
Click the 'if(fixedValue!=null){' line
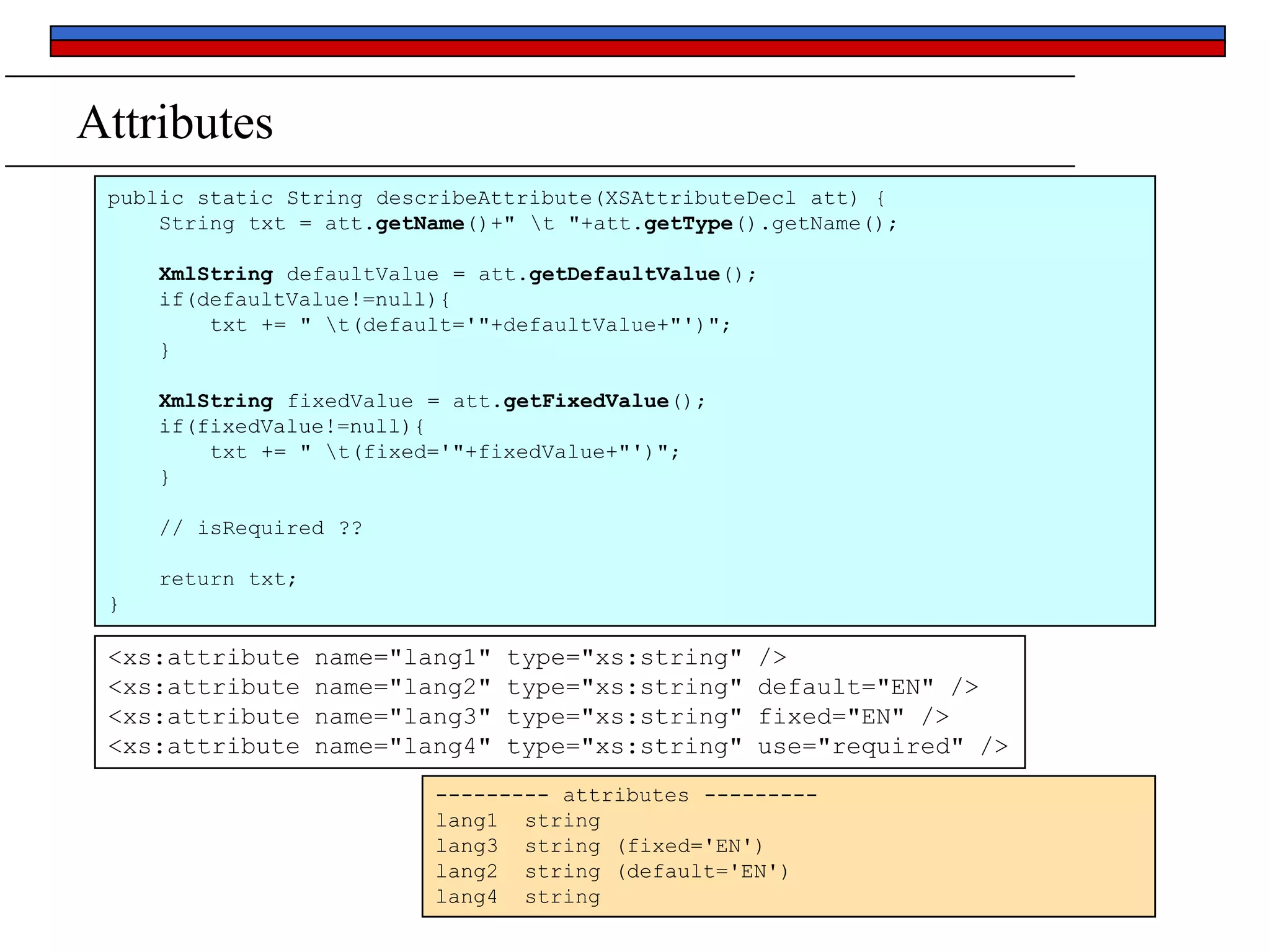coord(291,427)
